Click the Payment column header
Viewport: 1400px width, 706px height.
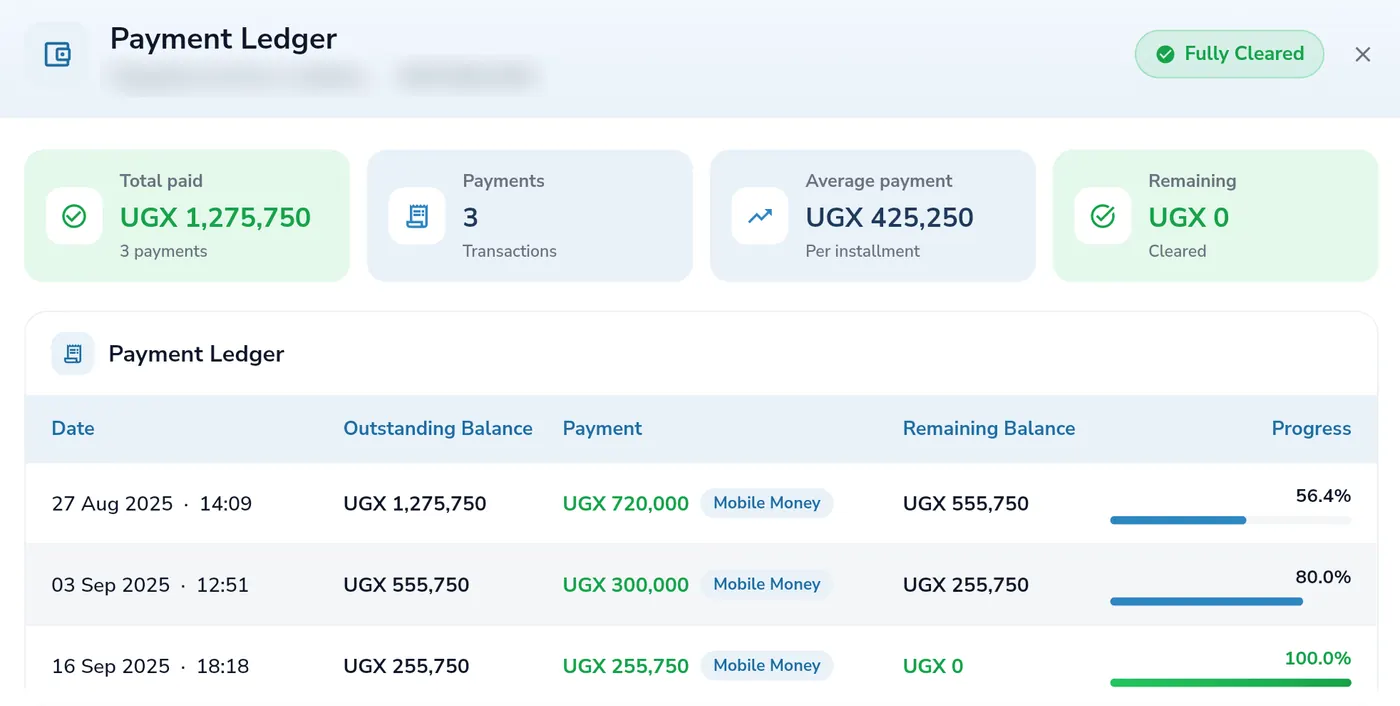(602, 428)
